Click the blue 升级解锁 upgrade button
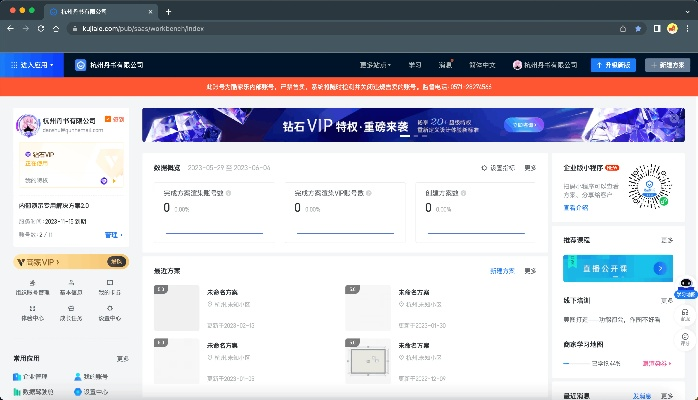Viewport: 698px width, 400px height. pyautogui.click(x=613, y=65)
